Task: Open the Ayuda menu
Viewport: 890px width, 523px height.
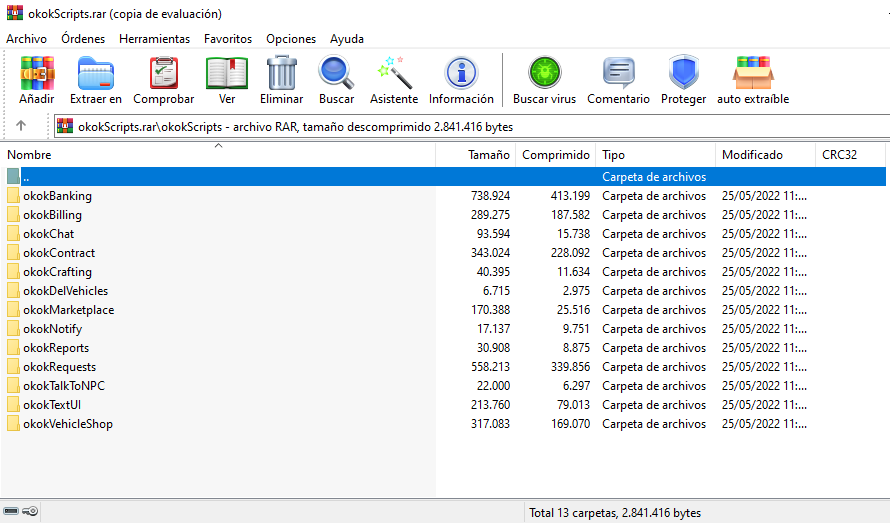Action: [x=347, y=39]
